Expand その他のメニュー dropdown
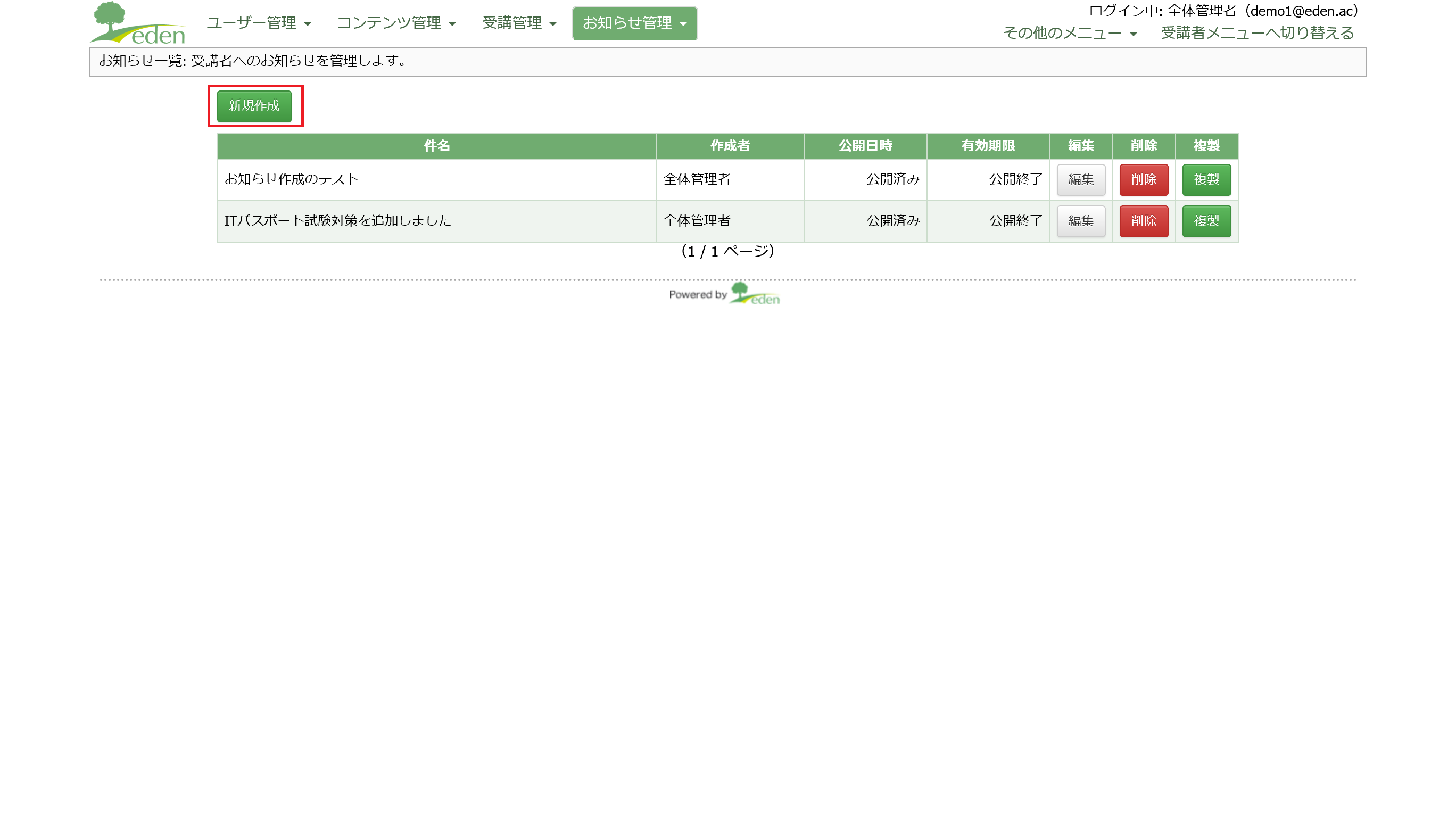 [x=1070, y=34]
